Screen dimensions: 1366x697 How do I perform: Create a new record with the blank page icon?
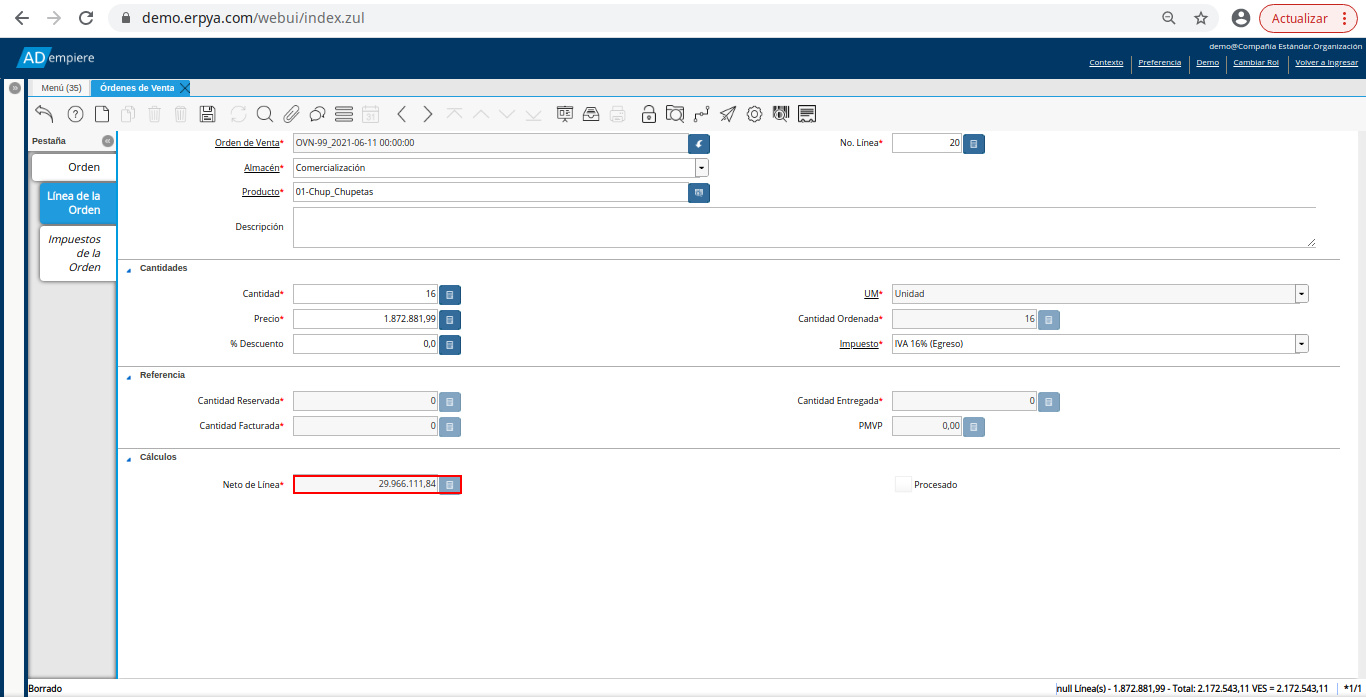(102, 114)
